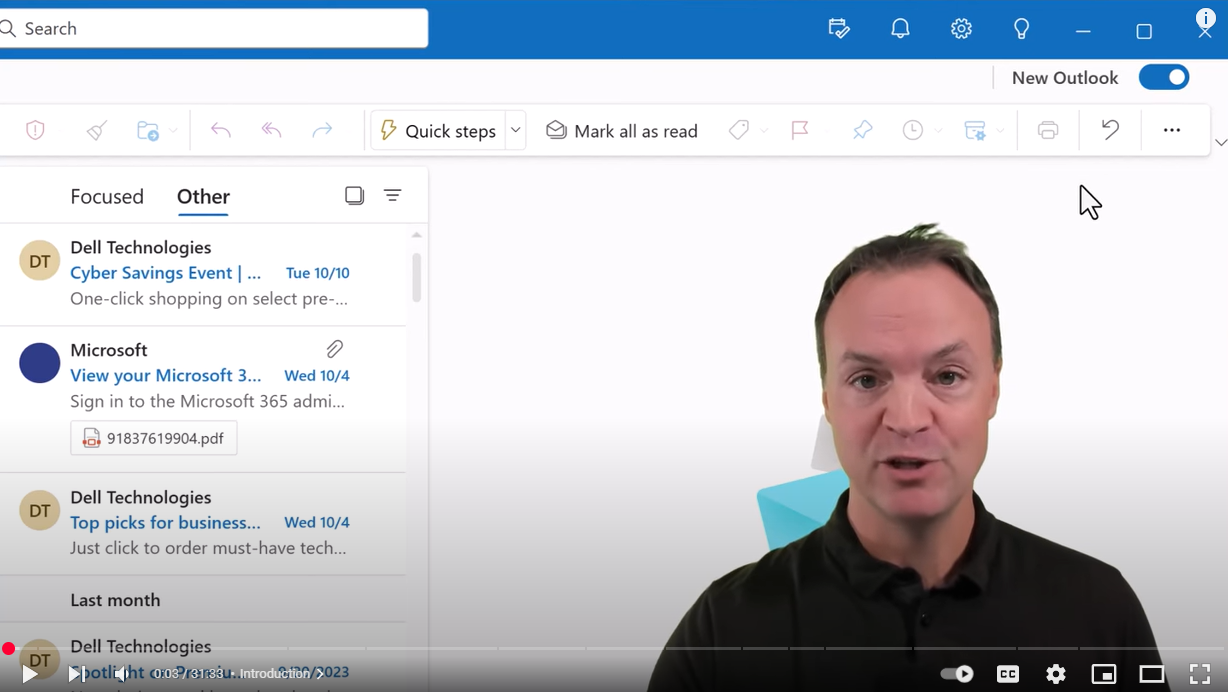Expand the Snooze dropdown arrow

tap(938, 131)
